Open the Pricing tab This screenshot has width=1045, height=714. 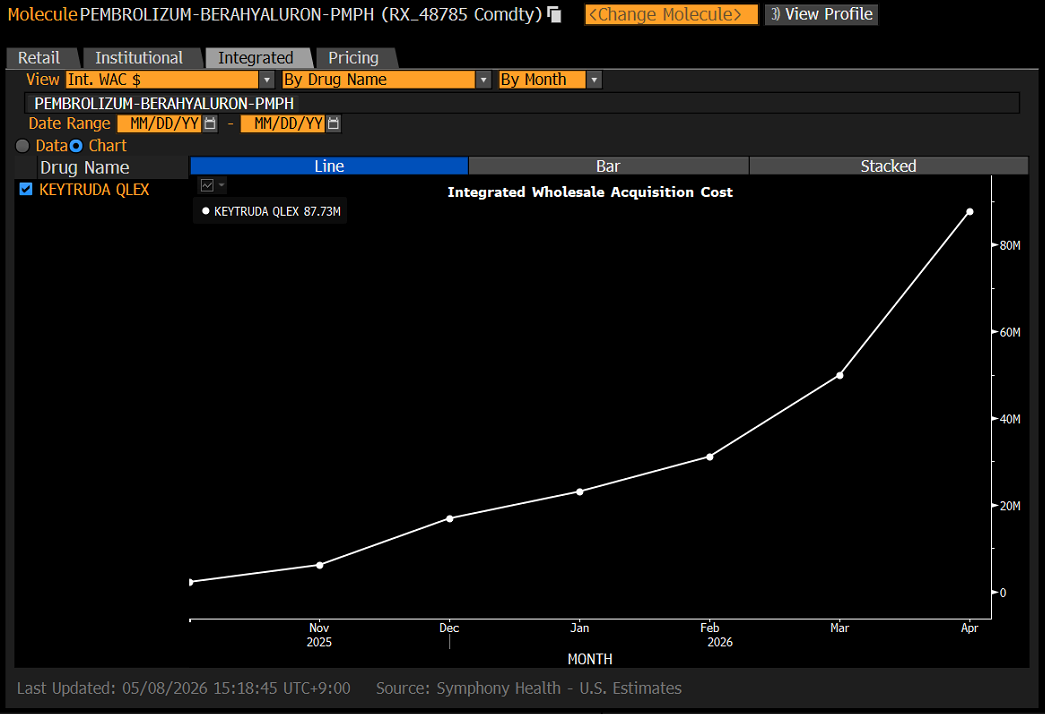[353, 58]
